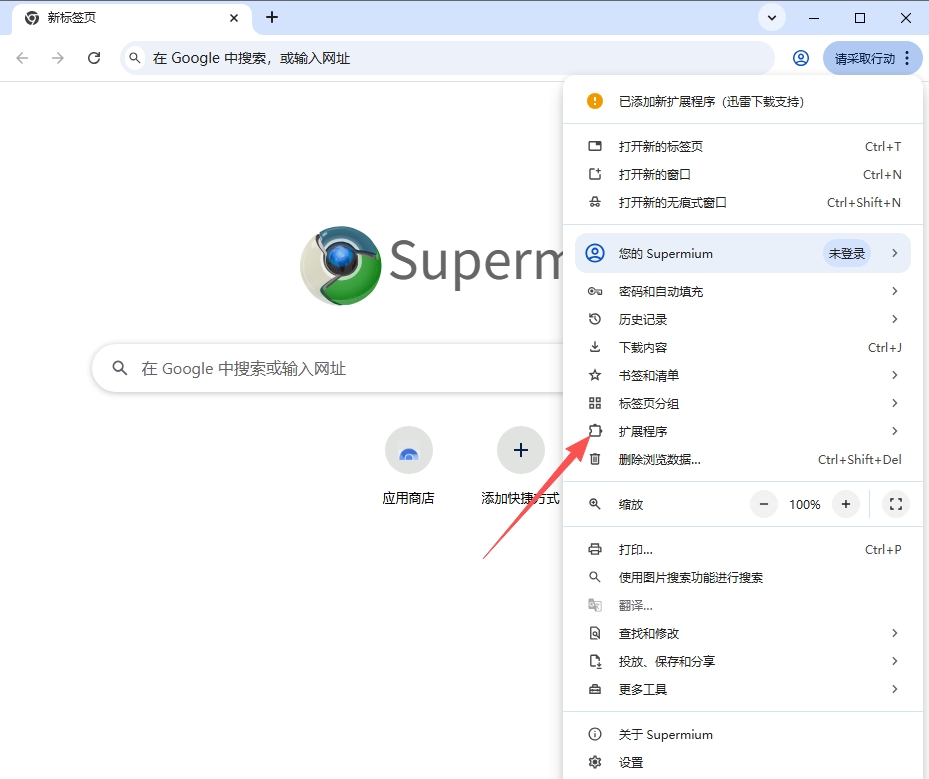929x779 pixels.
Task: Expand 历史记录 submenu
Action: point(742,319)
